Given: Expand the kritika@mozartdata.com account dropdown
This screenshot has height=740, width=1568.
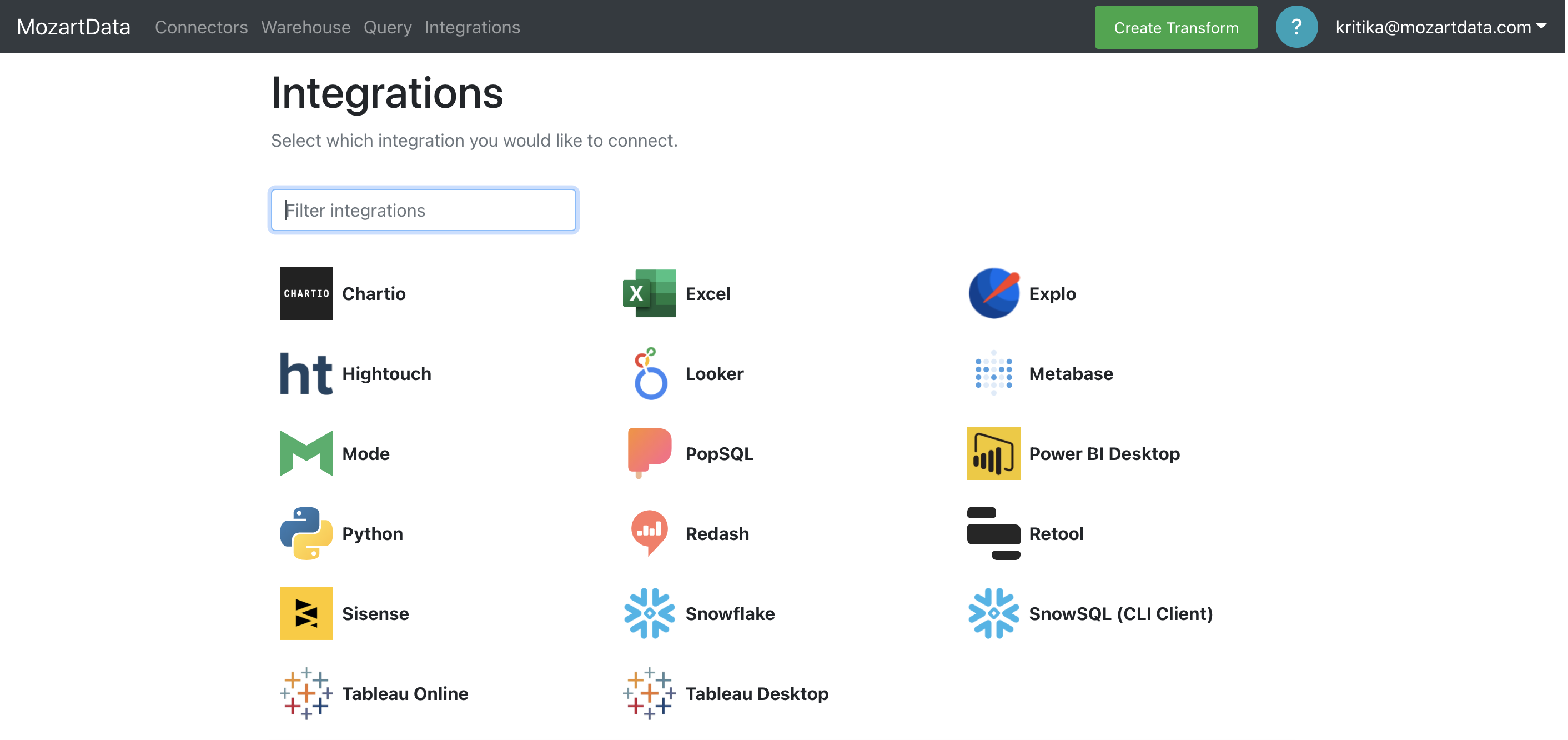Looking at the screenshot, I should tap(1440, 27).
